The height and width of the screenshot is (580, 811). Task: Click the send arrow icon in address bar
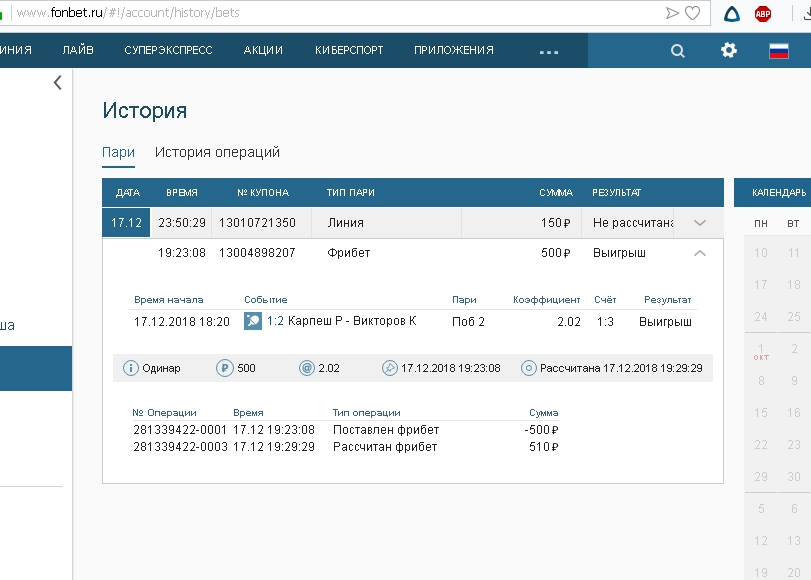coord(673,13)
